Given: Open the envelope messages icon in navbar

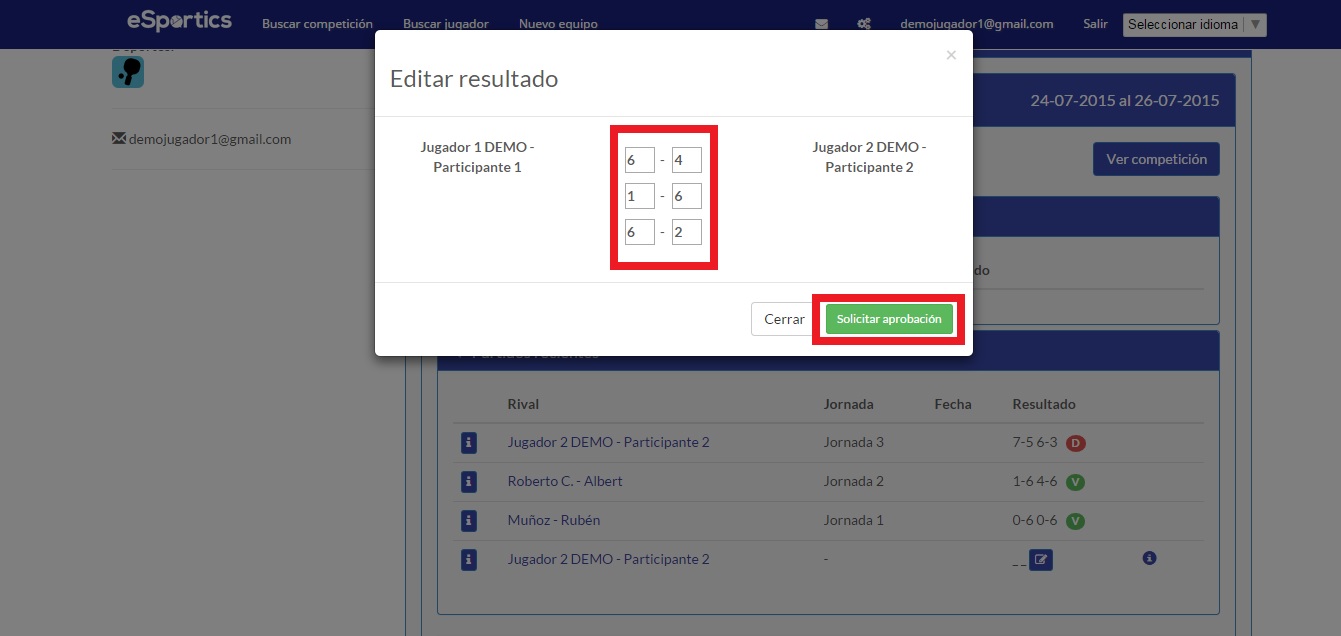Looking at the screenshot, I should [821, 24].
